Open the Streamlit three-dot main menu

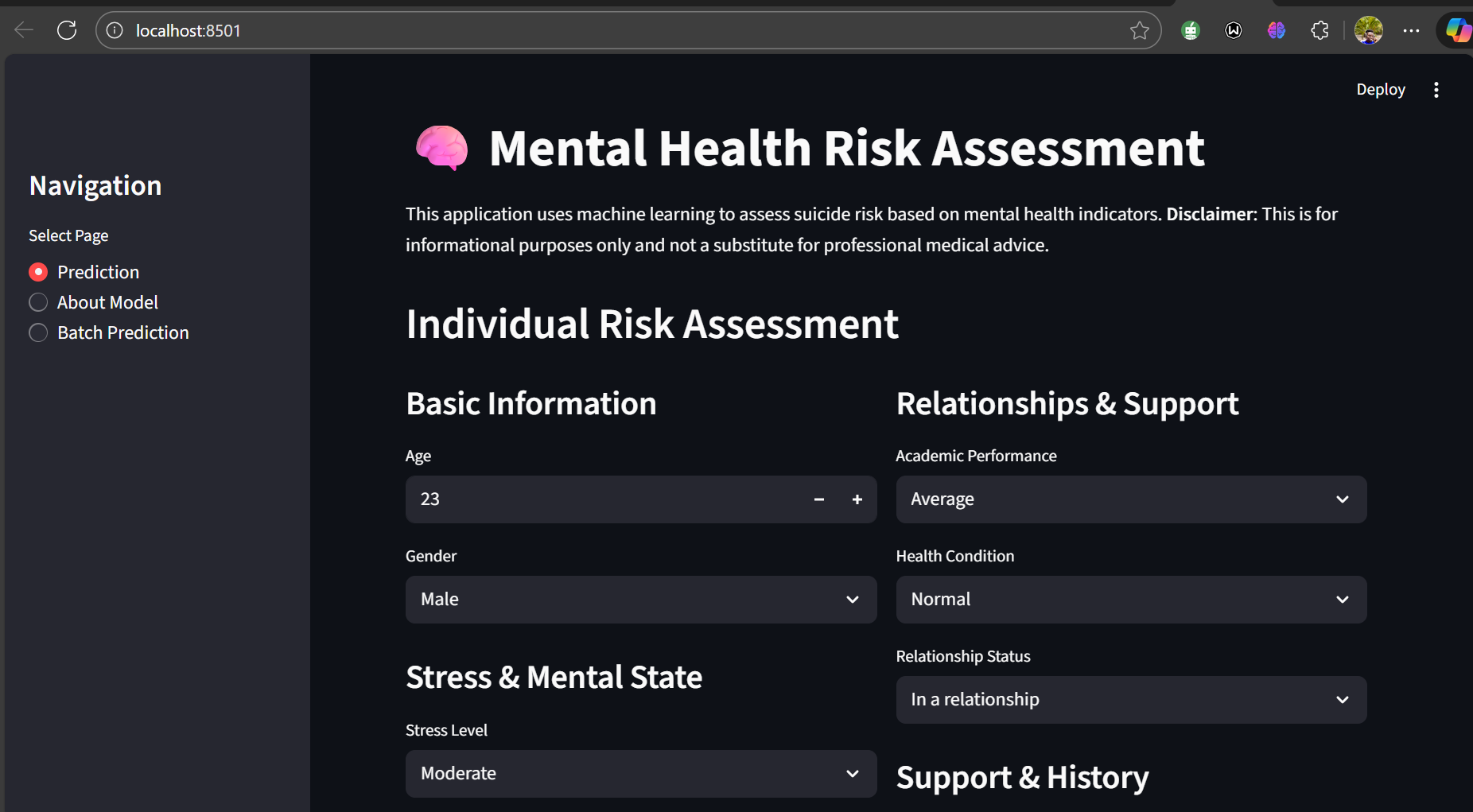(1436, 90)
